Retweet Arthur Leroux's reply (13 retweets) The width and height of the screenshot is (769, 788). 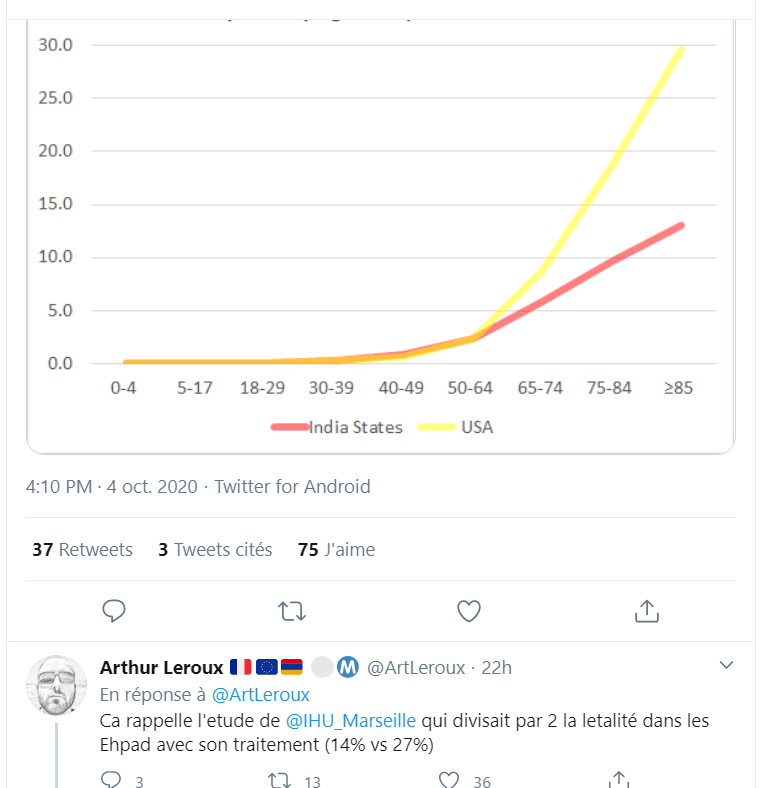(280, 780)
